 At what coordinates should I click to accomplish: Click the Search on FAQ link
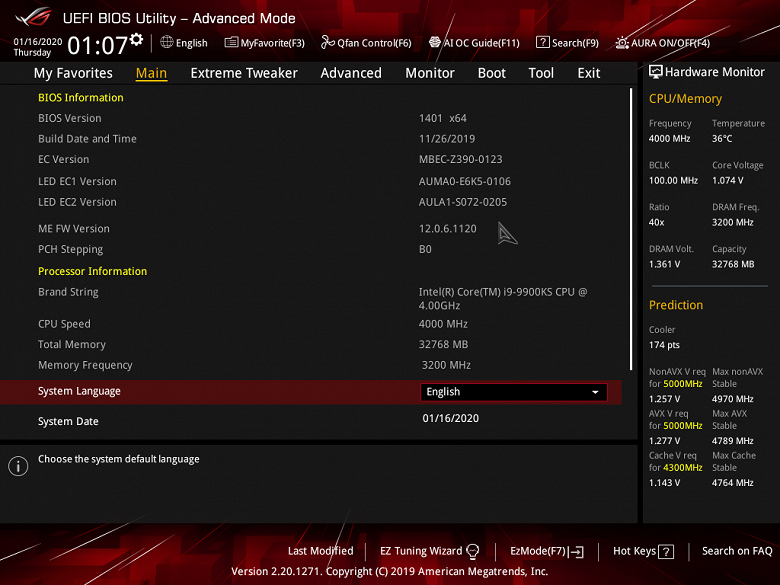pos(737,551)
